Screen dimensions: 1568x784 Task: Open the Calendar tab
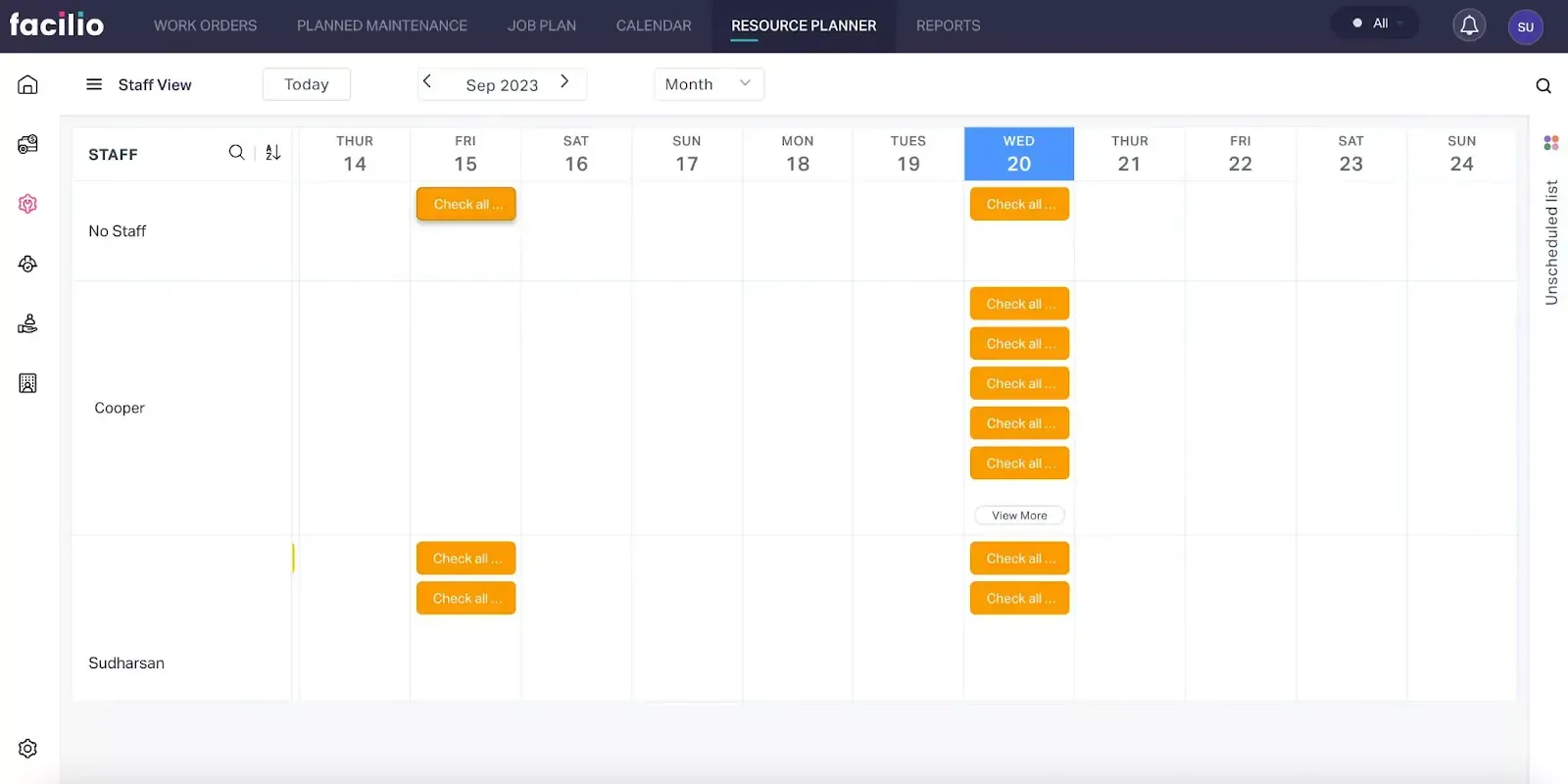[654, 25]
